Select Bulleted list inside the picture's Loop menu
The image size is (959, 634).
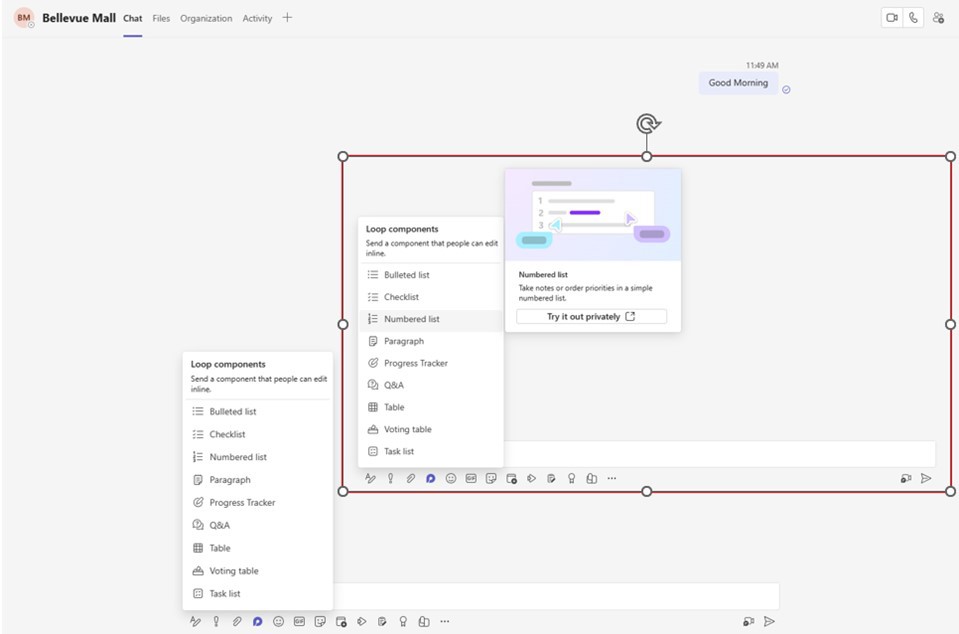point(431,275)
